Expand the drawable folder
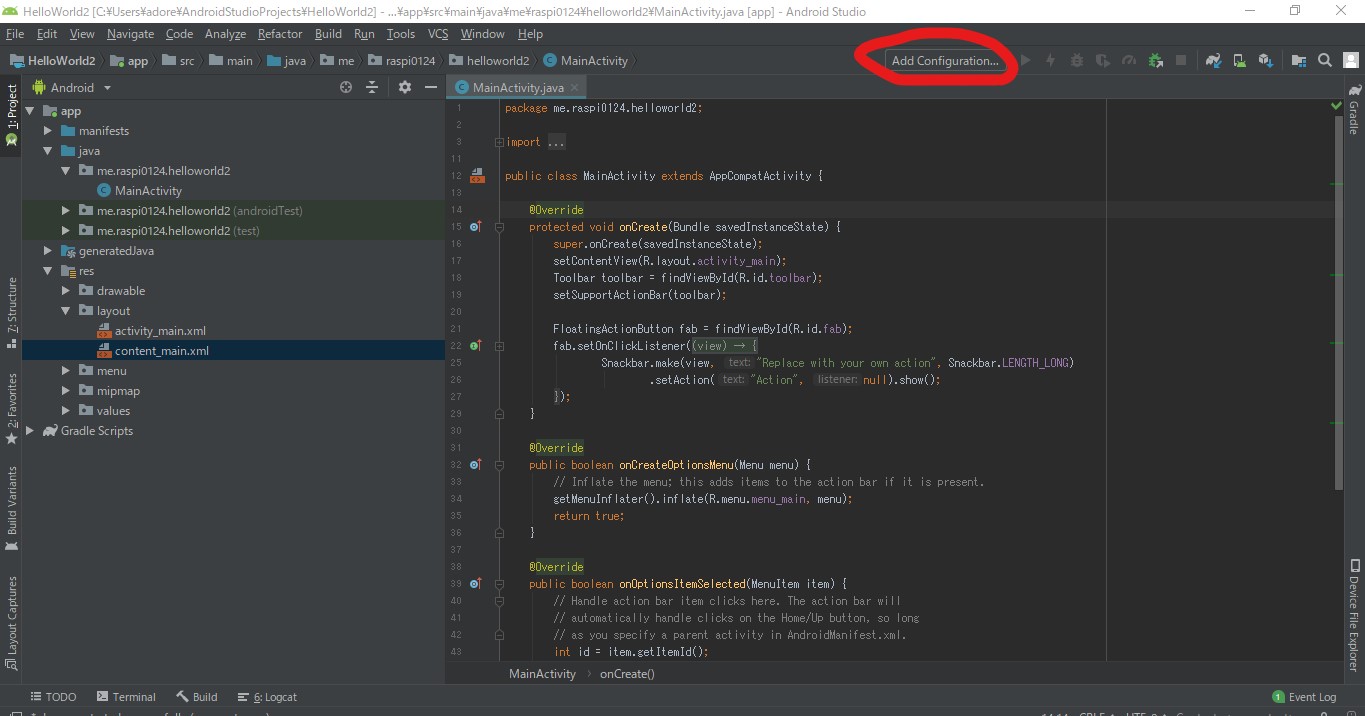This screenshot has height=716, width=1365. (66, 291)
